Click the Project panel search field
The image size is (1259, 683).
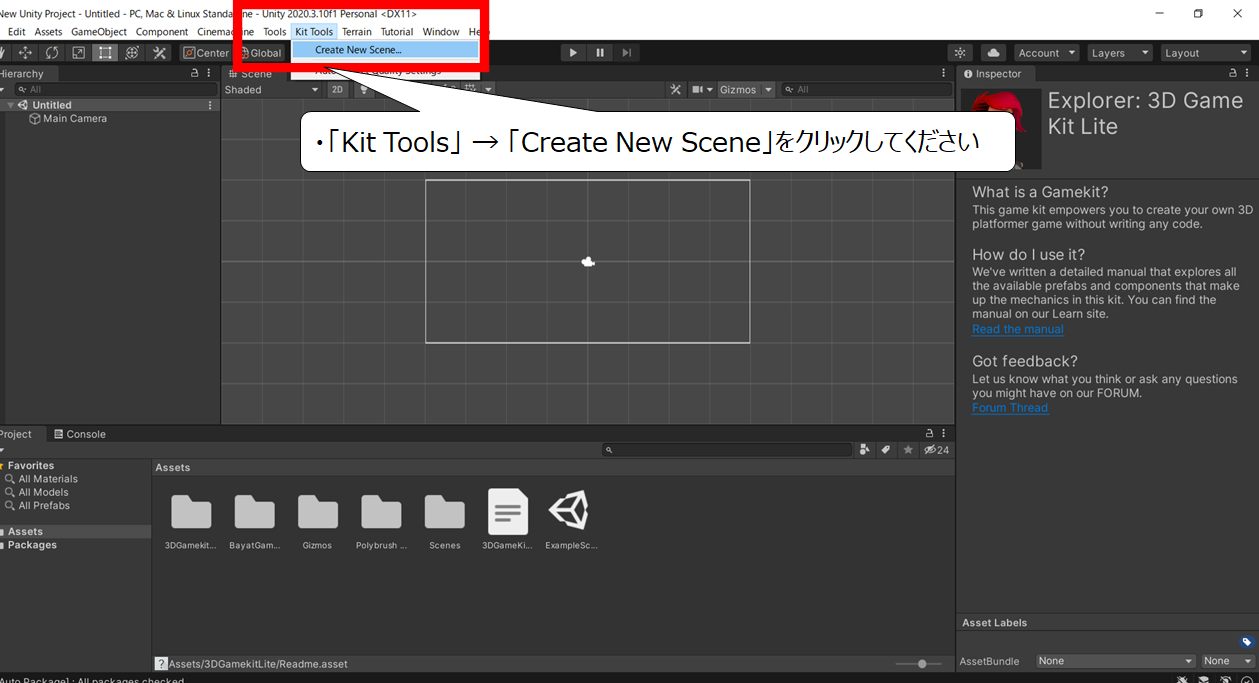click(x=727, y=450)
